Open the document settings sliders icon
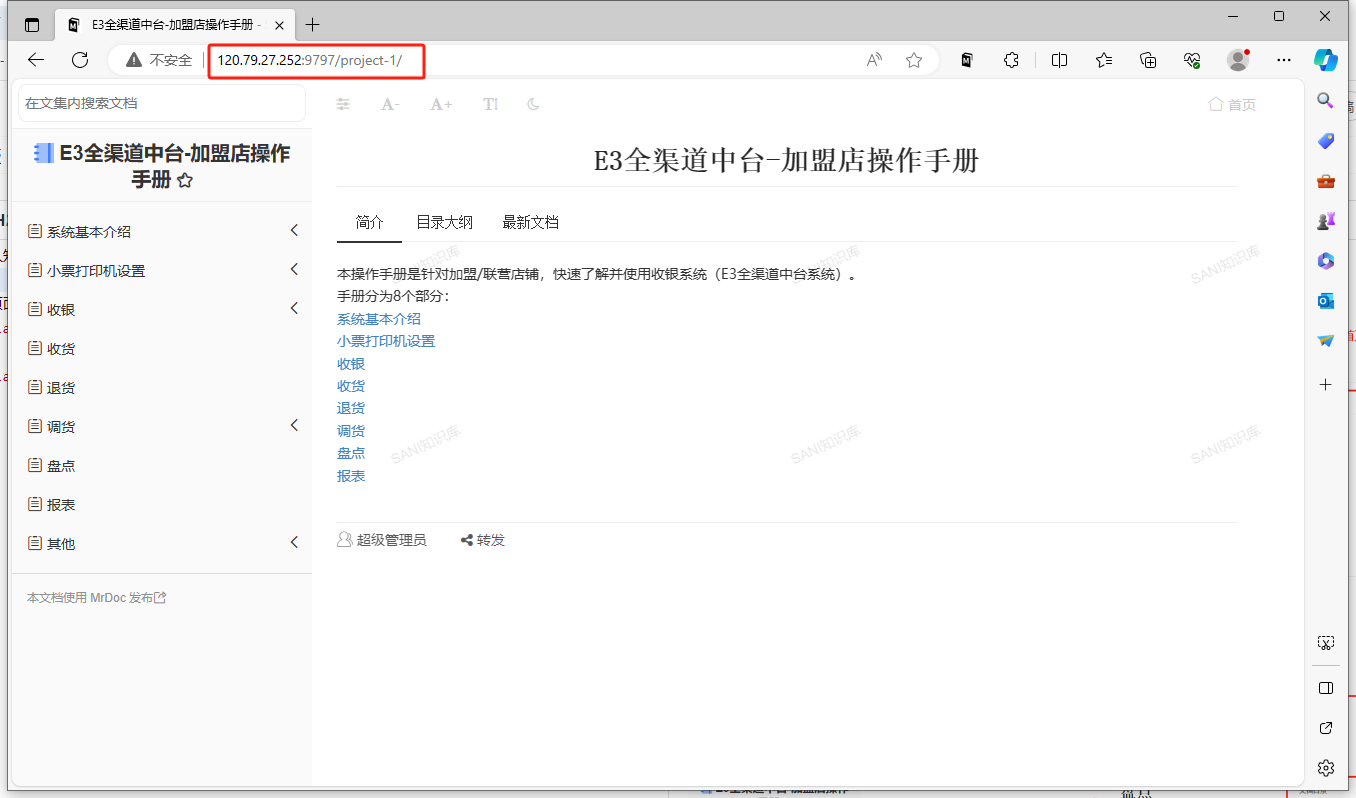Viewport: 1356px width, 798px height. tap(343, 104)
